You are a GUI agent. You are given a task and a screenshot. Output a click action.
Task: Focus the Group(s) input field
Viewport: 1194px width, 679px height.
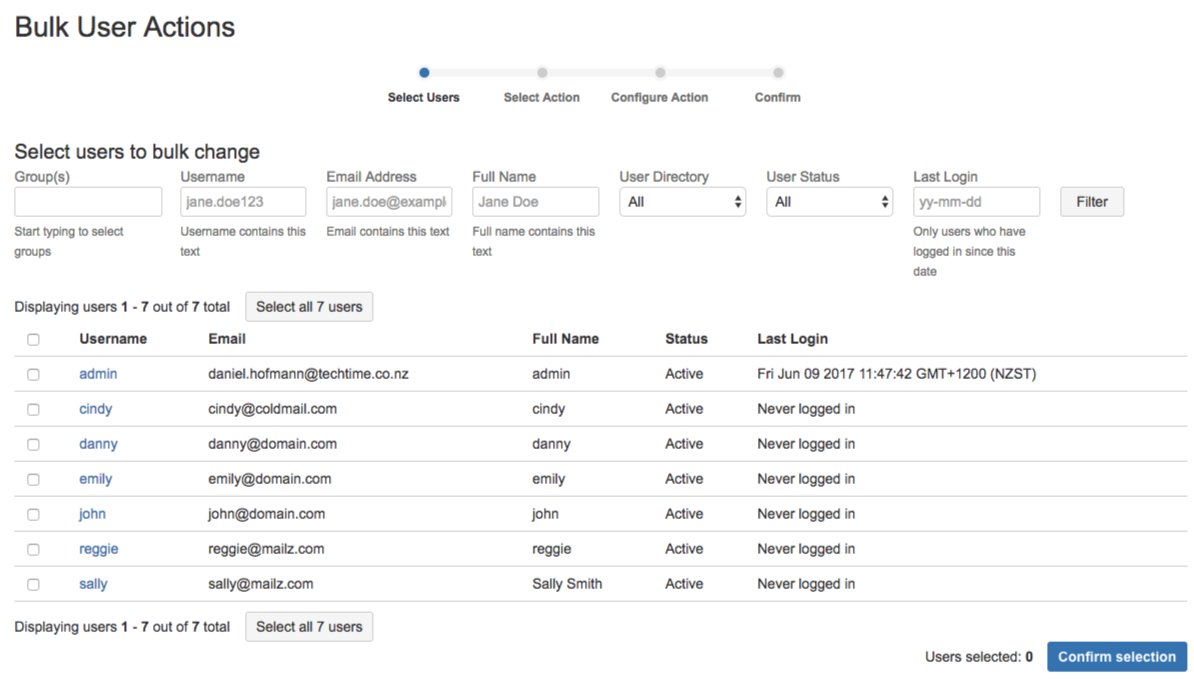88,202
